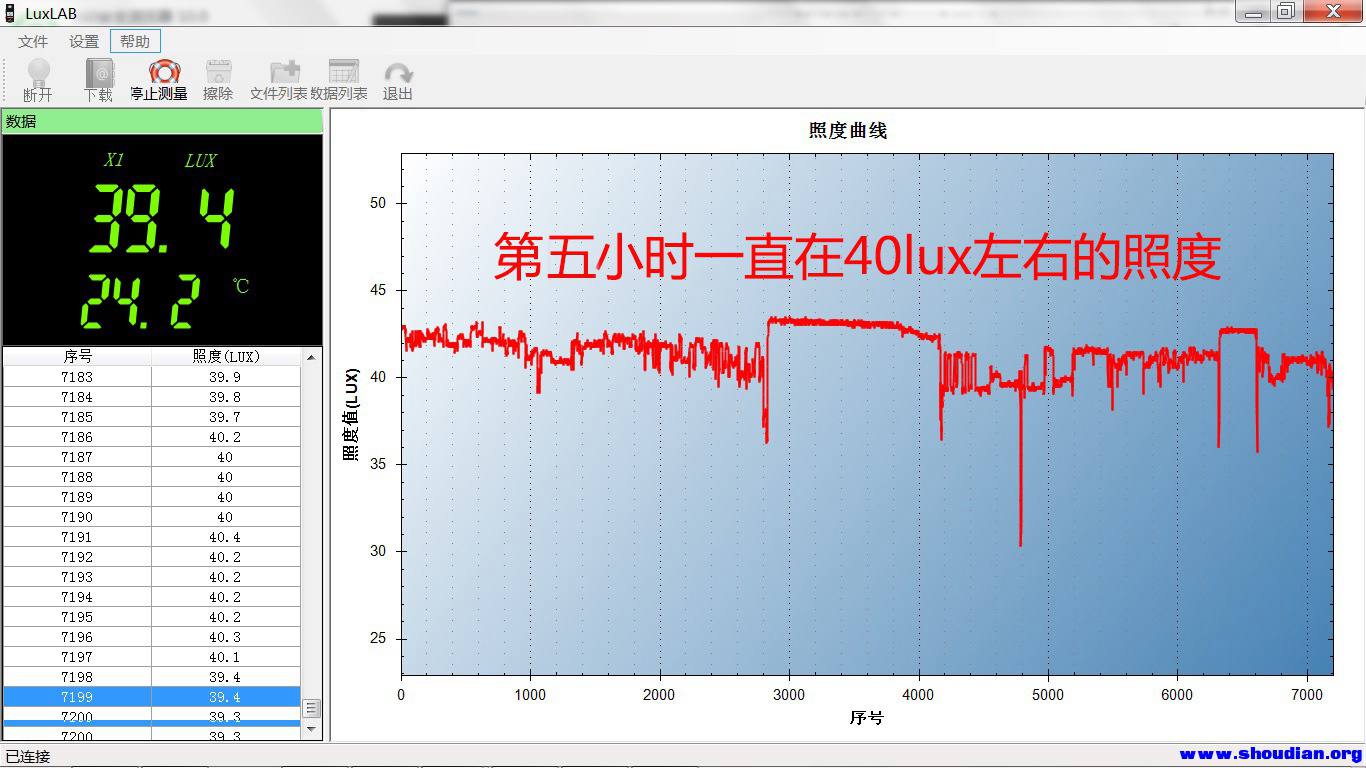Viewport: 1366px width, 768px height.
Task: Click the 40.3 lux value cell
Action: [x=225, y=637]
